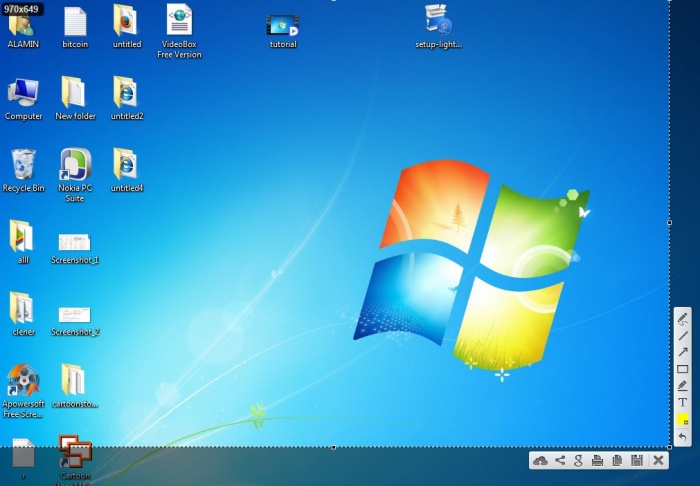
Task: Print the selected screenshot
Action: (x=597, y=461)
